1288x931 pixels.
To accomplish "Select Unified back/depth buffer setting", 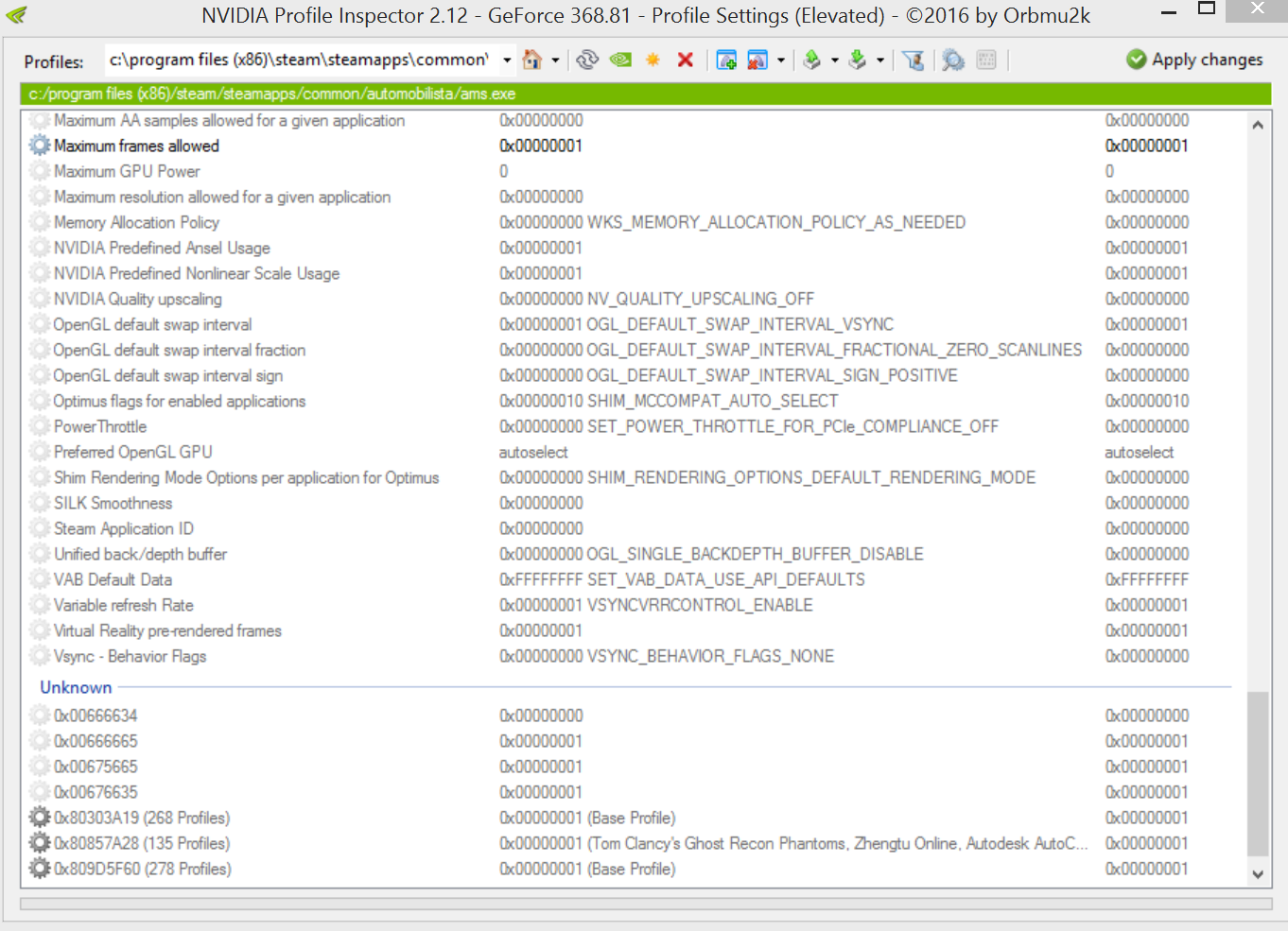I will pyautogui.click(x=633, y=554).
